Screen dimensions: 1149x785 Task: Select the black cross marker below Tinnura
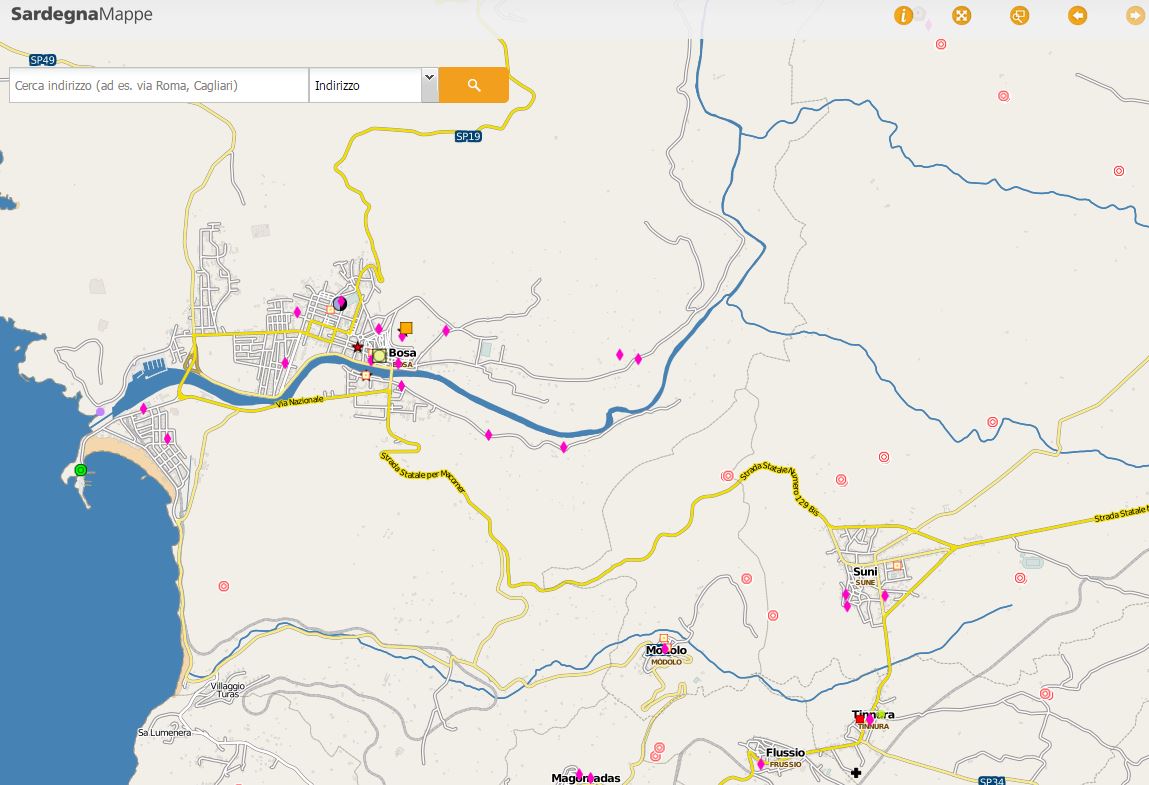[x=856, y=773]
